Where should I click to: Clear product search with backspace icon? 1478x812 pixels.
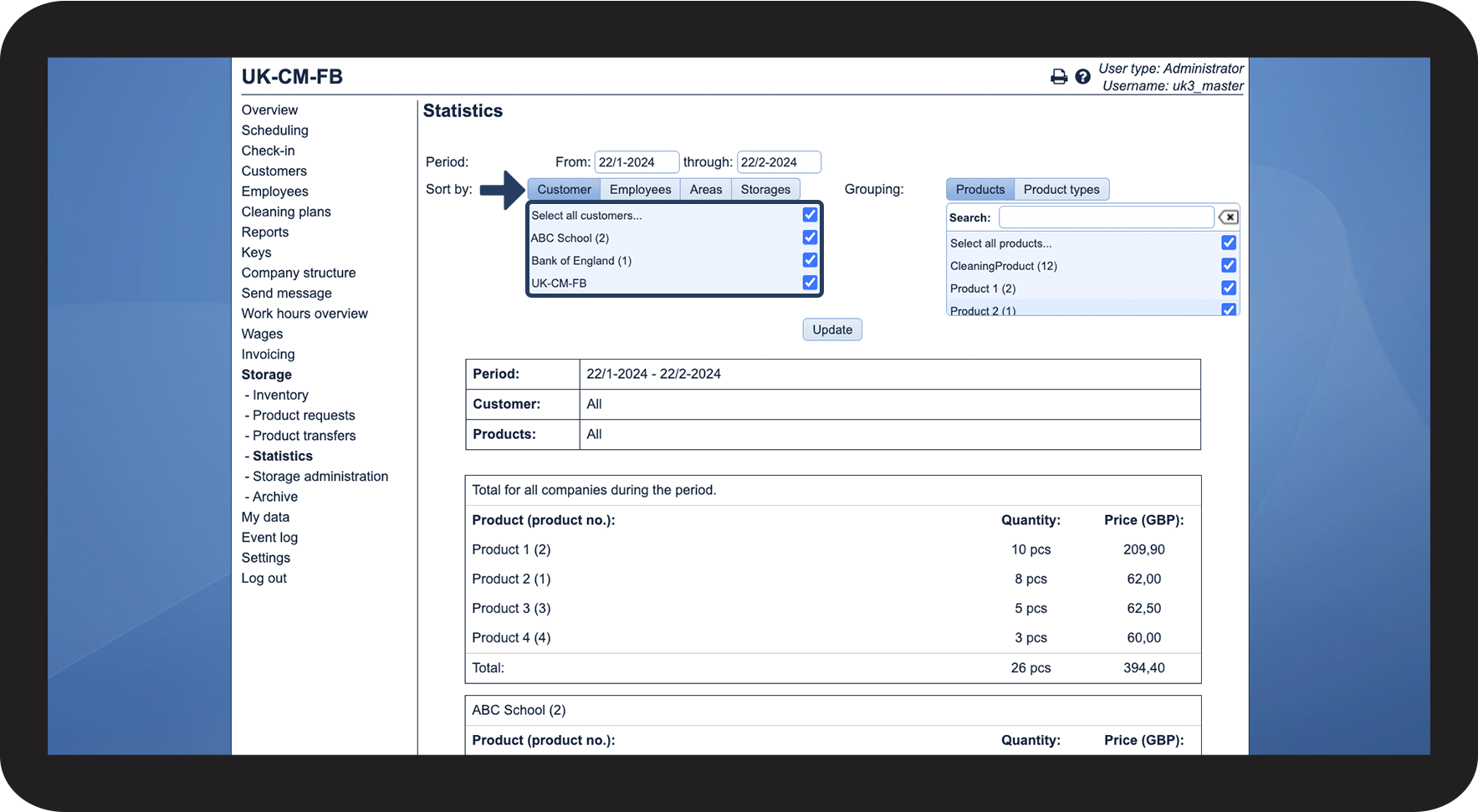coord(1228,217)
